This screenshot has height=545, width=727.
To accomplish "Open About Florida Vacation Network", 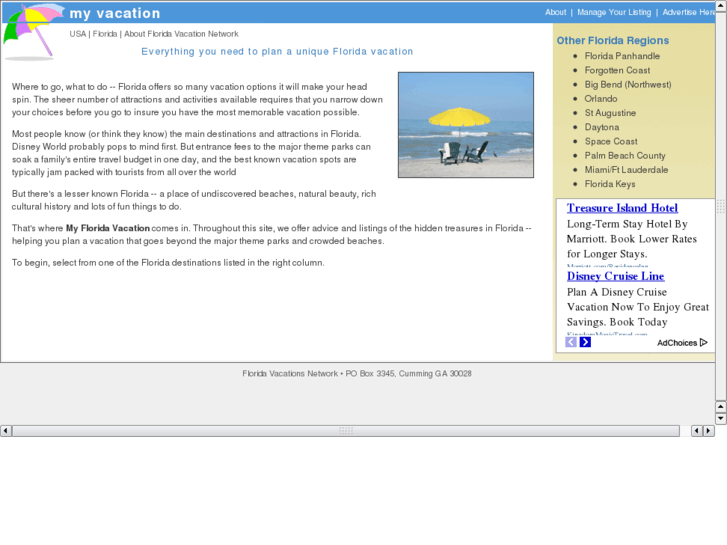I will [x=181, y=34].
